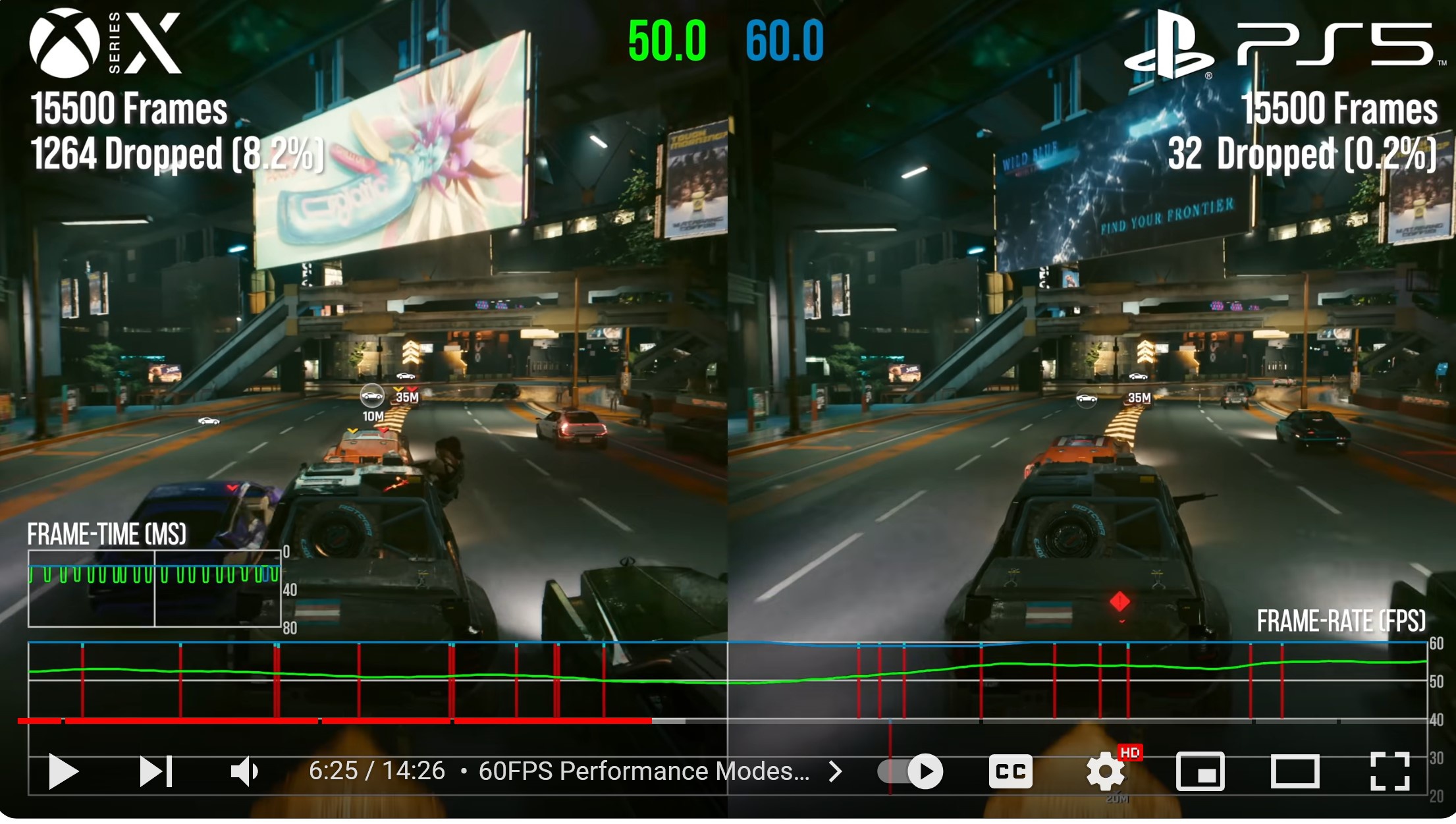Viewport: 1456px width, 824px height.
Task: Expand the chapter chevron arrow
Action: (836, 771)
